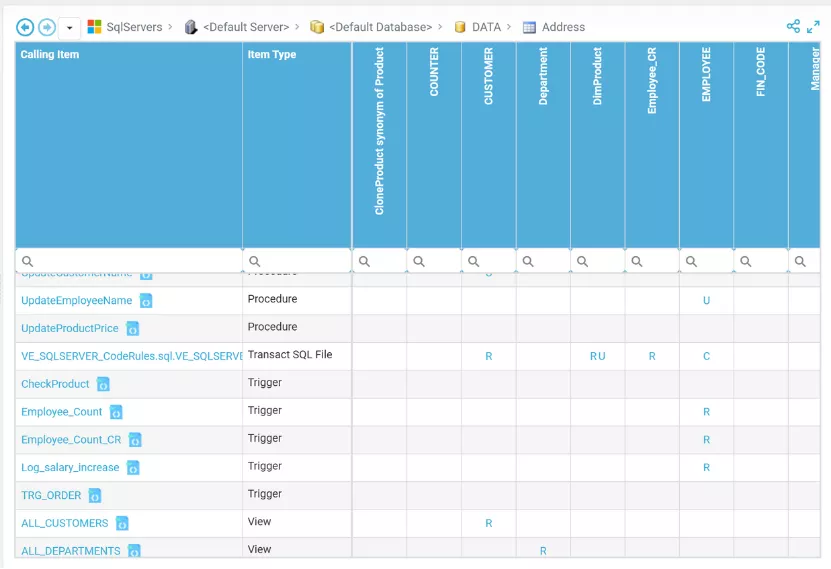This screenshot has width=831, height=569.
Task: Open the Employee_Count trigger link
Action: (61, 412)
